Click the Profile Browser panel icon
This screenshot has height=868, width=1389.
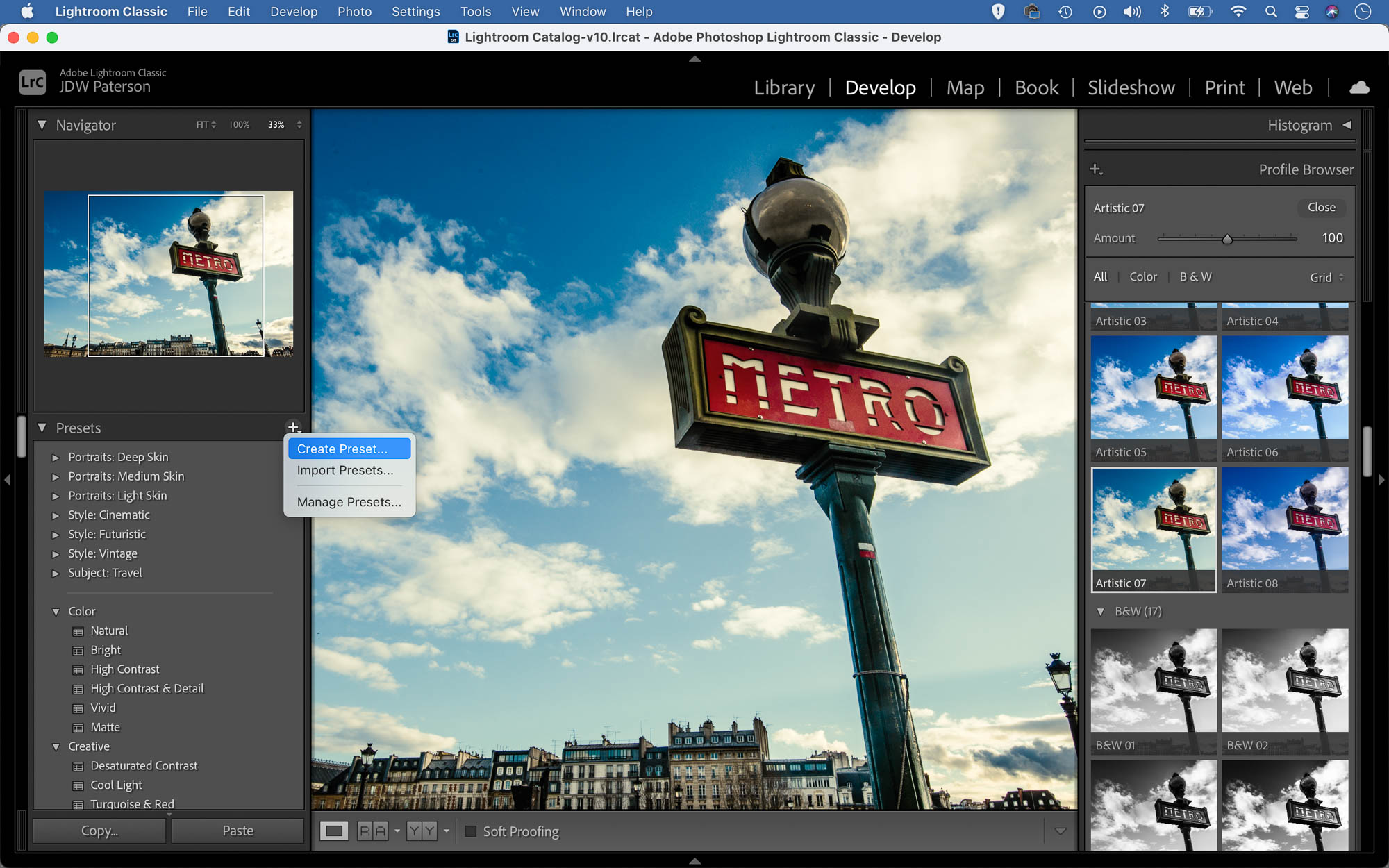tap(1096, 169)
